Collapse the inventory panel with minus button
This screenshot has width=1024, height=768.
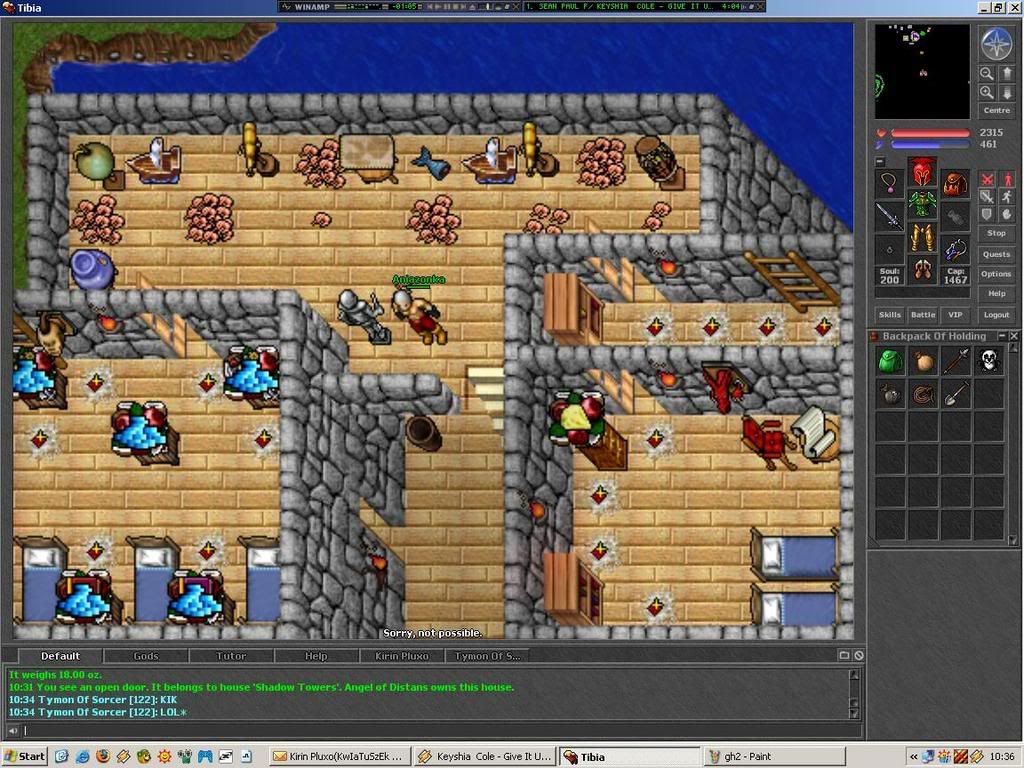click(x=880, y=161)
